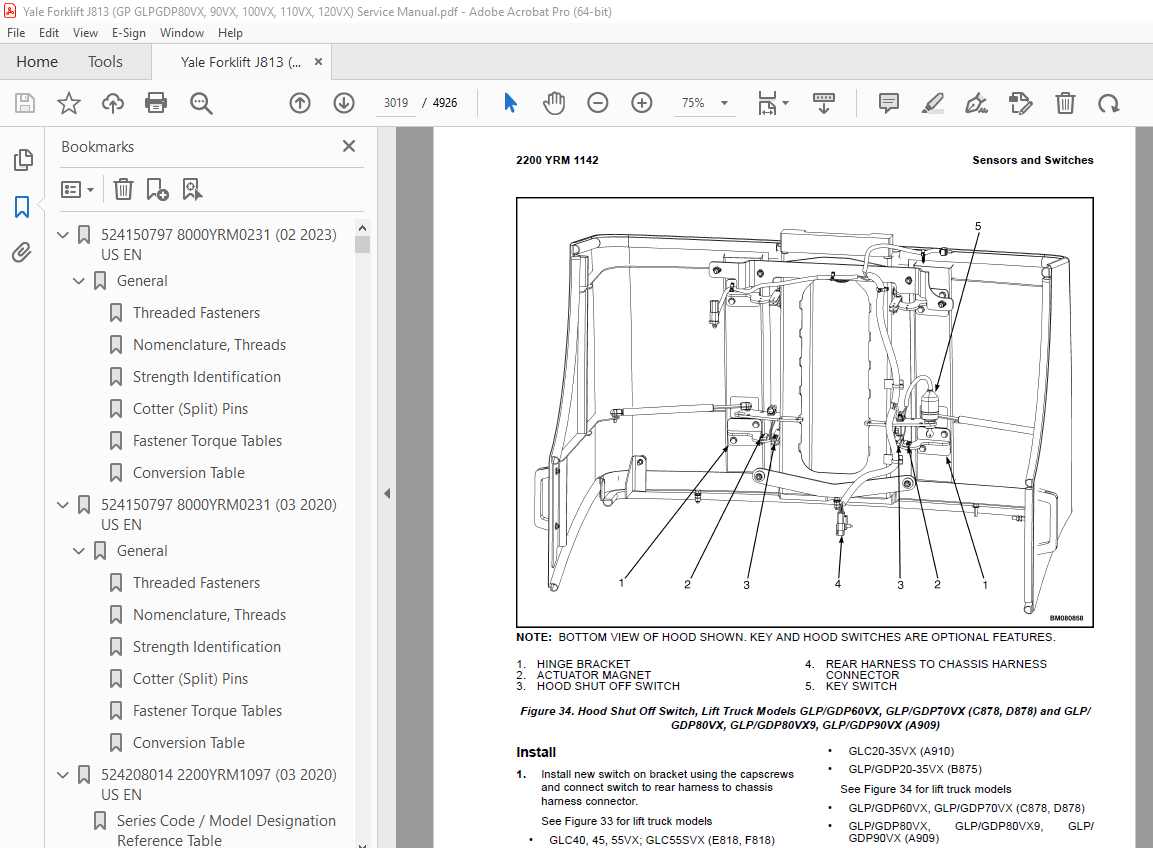This screenshot has width=1153, height=848.
Task: Open second Conversion Table bookmark
Action: click(189, 743)
